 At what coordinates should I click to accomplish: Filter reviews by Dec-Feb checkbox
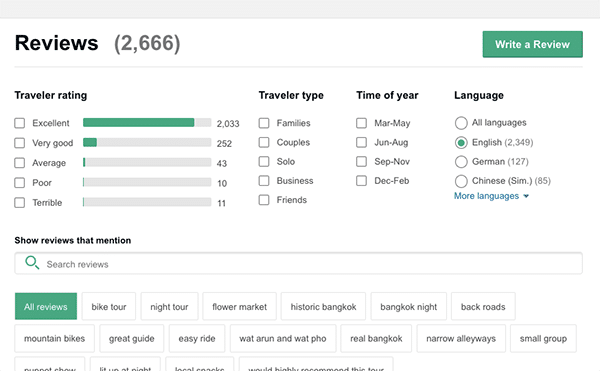coord(362,181)
